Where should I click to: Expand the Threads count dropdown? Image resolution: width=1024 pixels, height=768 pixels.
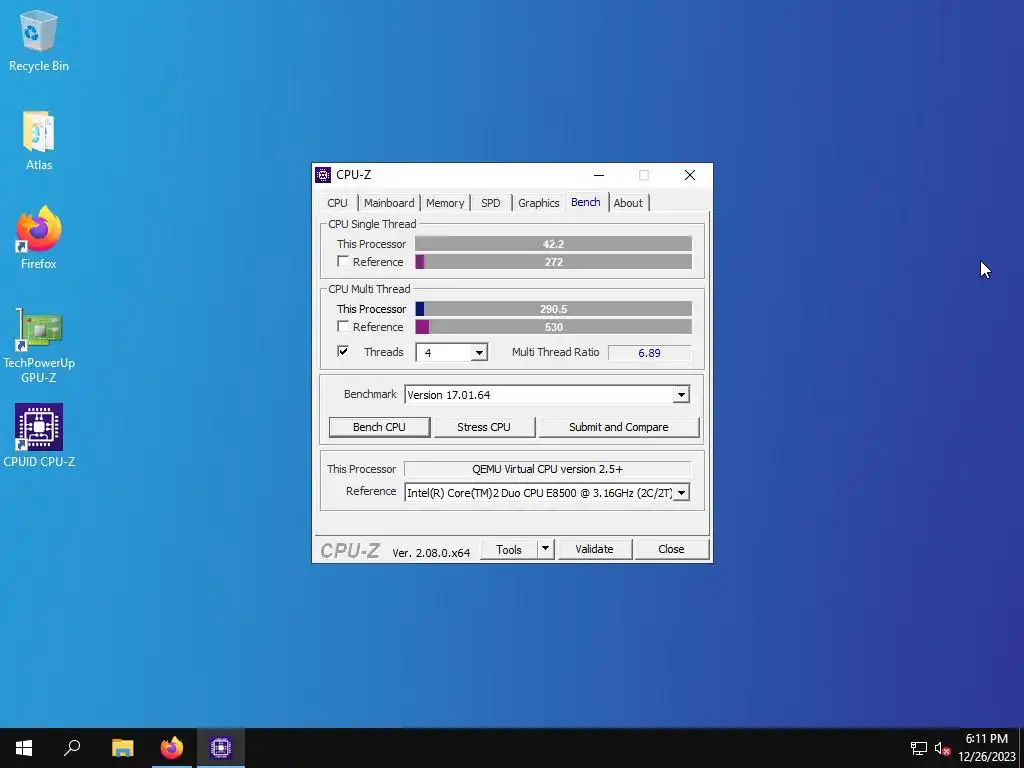[x=479, y=353]
